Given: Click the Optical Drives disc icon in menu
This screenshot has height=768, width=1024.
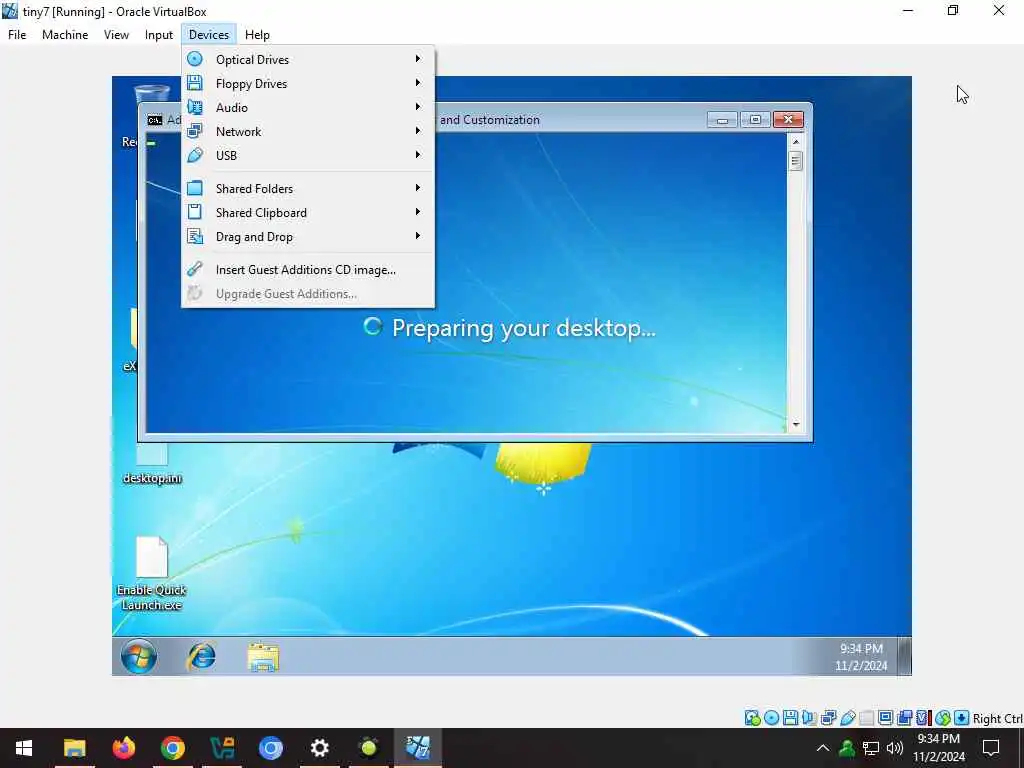Looking at the screenshot, I should 195,59.
